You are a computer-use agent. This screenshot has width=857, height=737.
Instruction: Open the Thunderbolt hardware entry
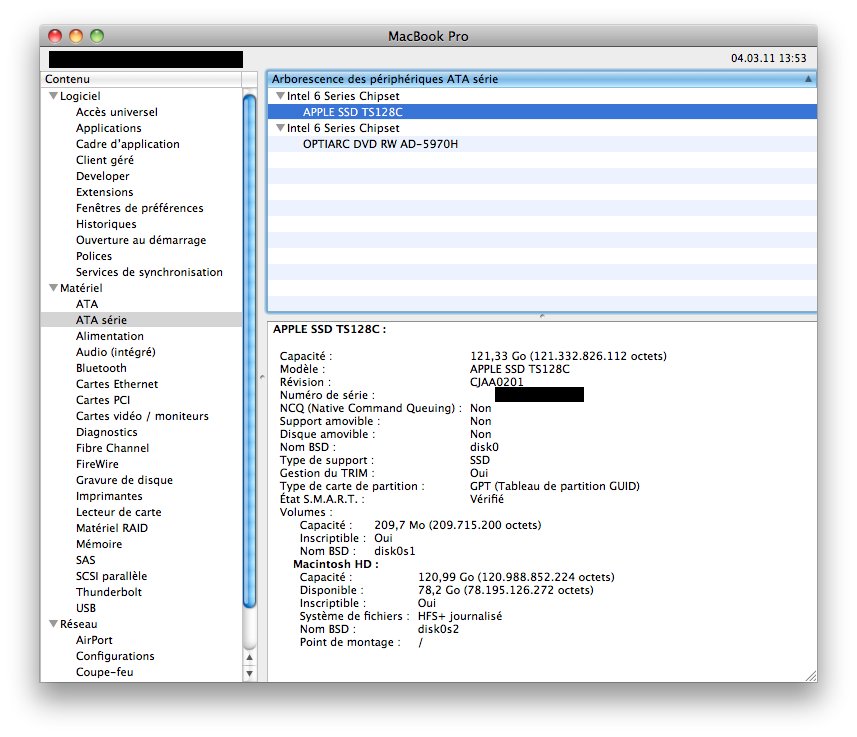click(109, 592)
